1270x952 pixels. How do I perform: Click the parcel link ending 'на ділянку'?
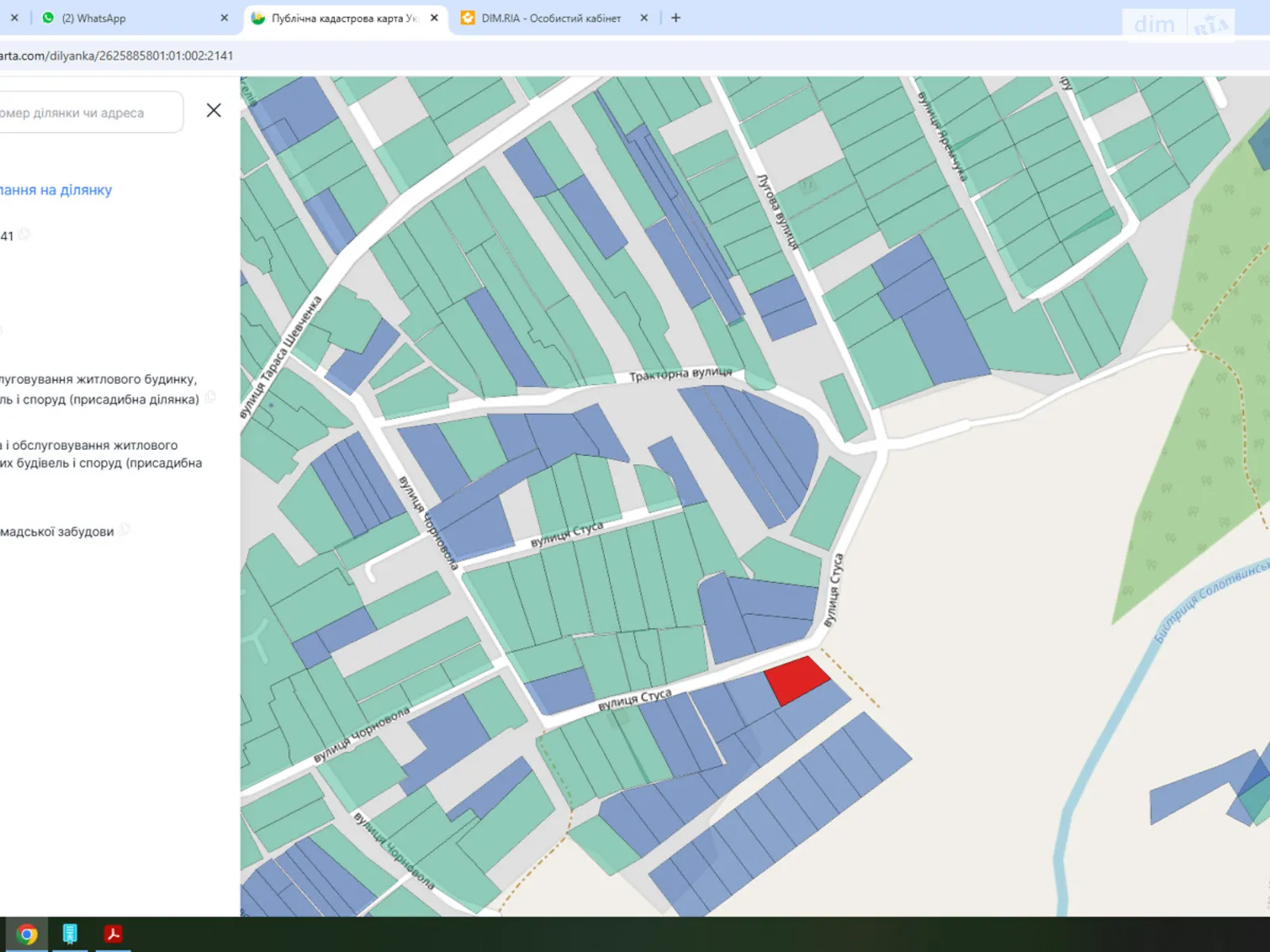56,190
